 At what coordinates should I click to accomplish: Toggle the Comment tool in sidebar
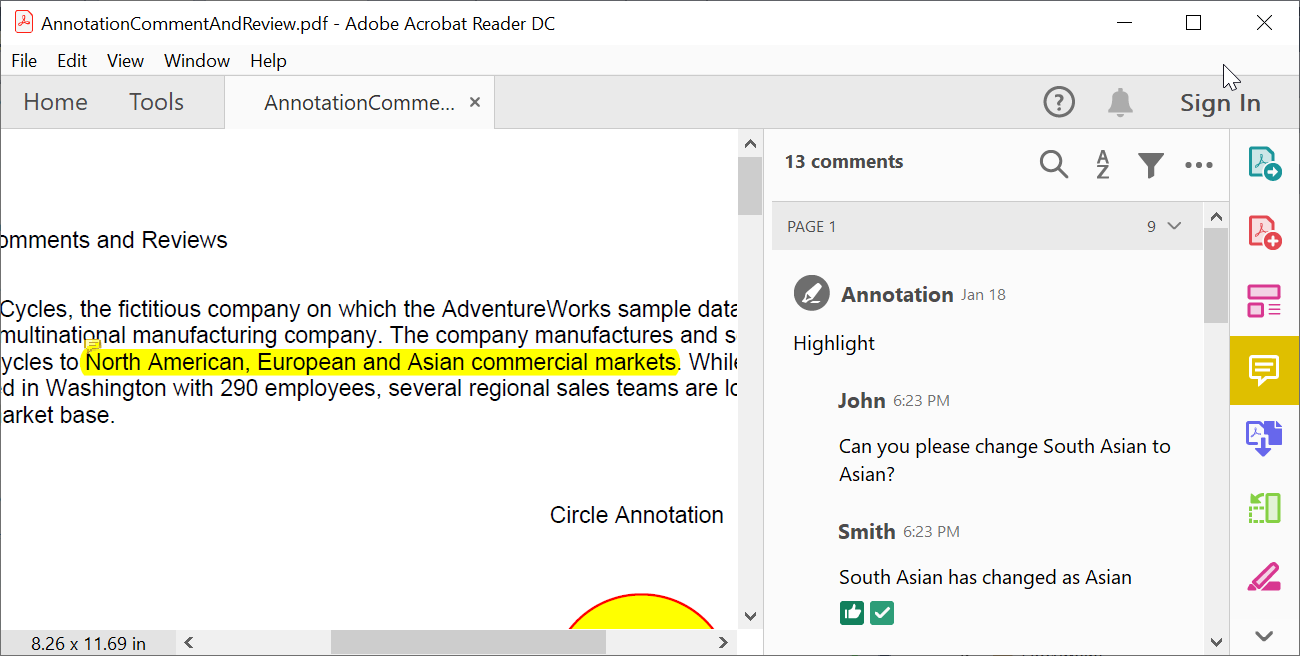(x=1264, y=370)
